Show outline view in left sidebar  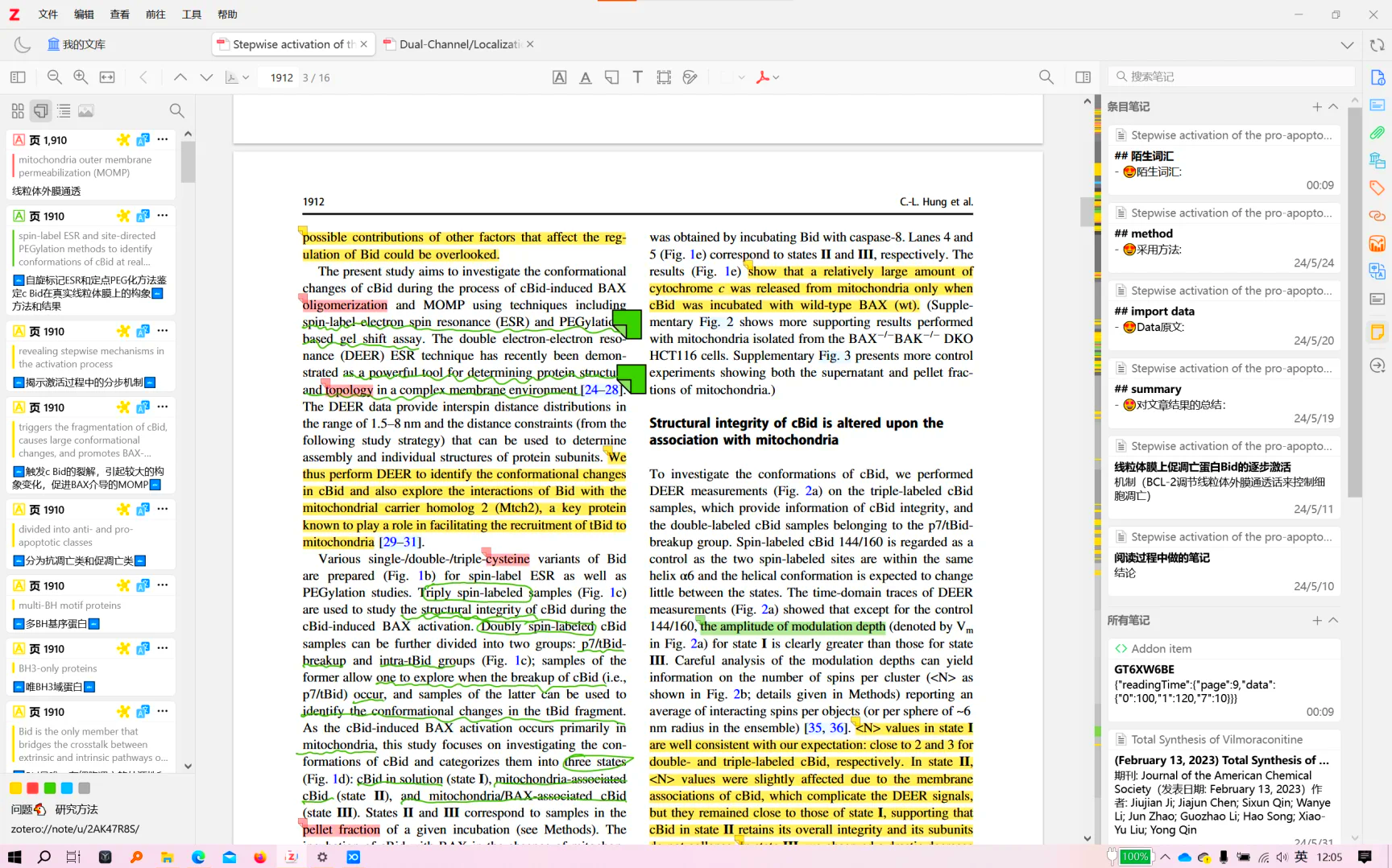coord(64,110)
